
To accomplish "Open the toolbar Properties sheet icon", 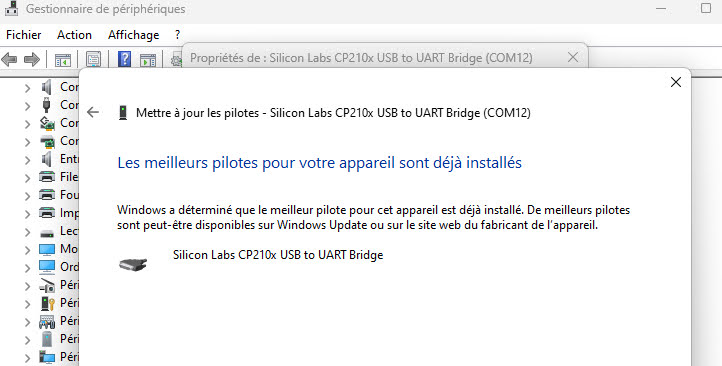I will pos(93,59).
